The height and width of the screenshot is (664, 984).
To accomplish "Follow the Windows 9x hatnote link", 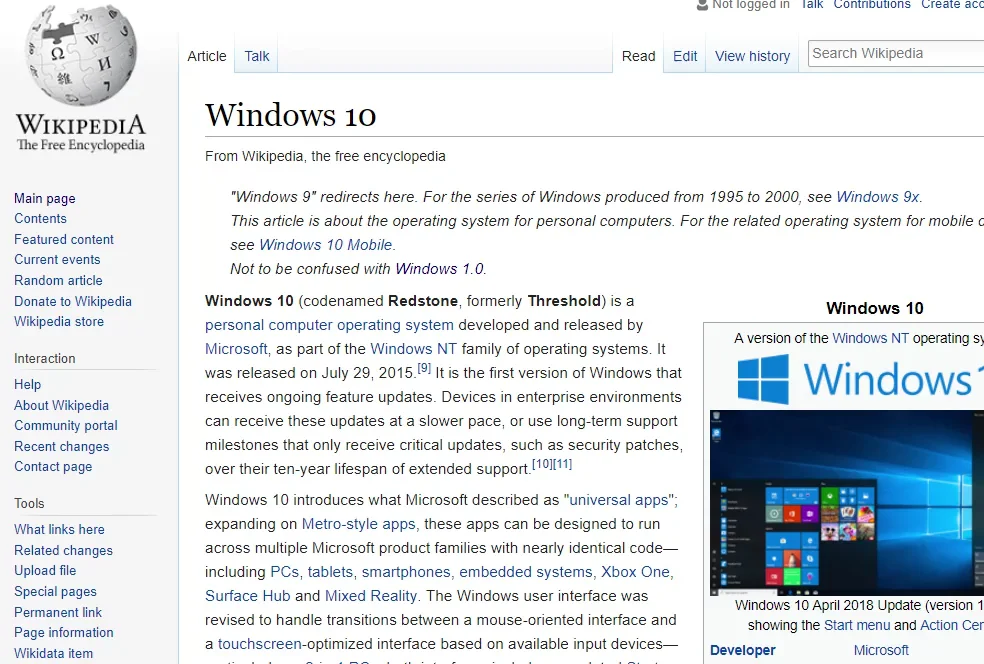I will pos(878,197).
